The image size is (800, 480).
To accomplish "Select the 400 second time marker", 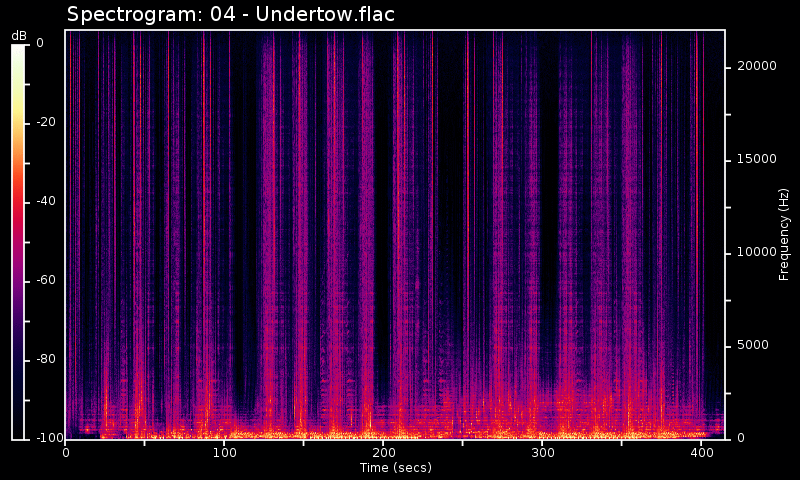I will [x=702, y=453].
